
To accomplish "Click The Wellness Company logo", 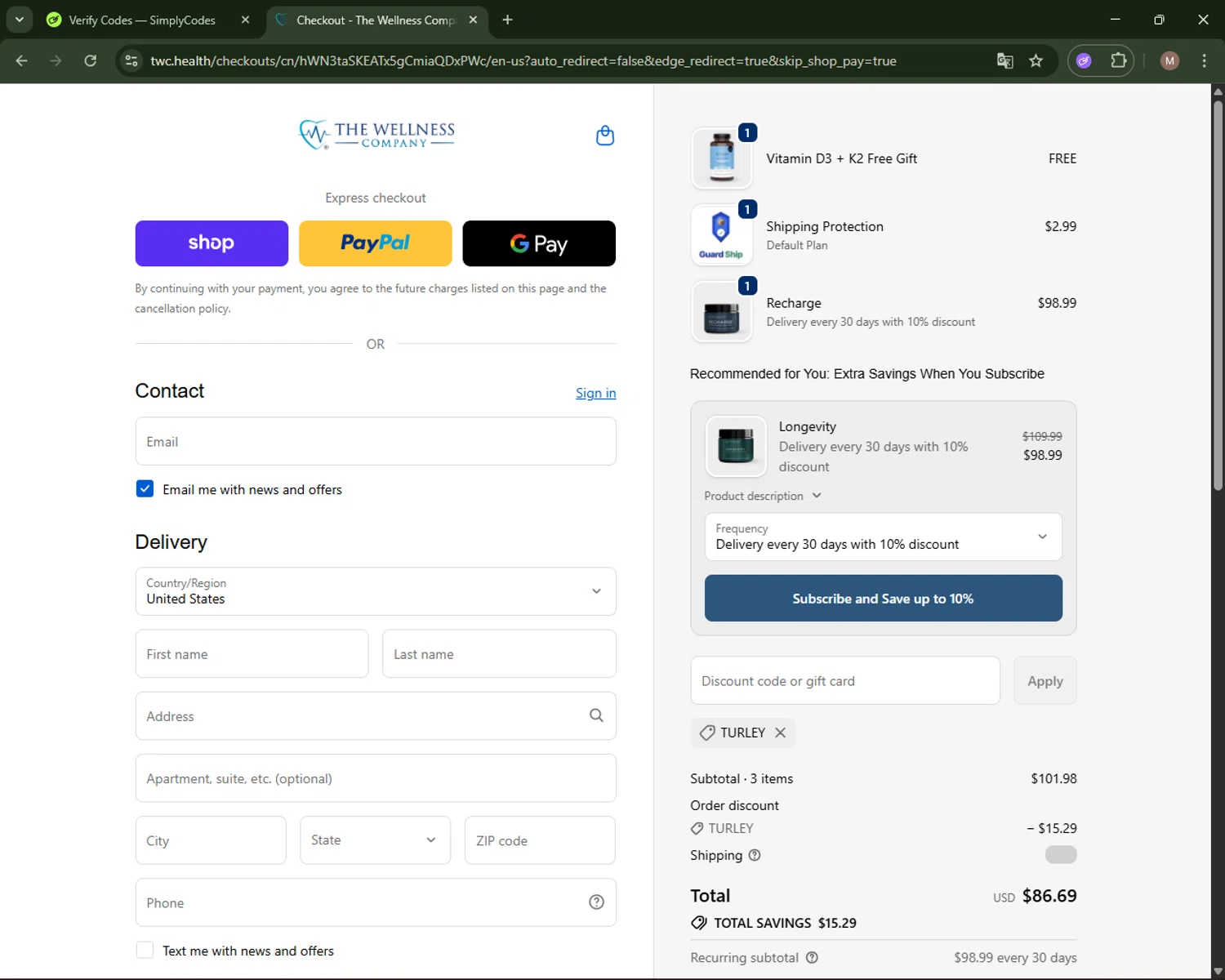I will [376, 135].
